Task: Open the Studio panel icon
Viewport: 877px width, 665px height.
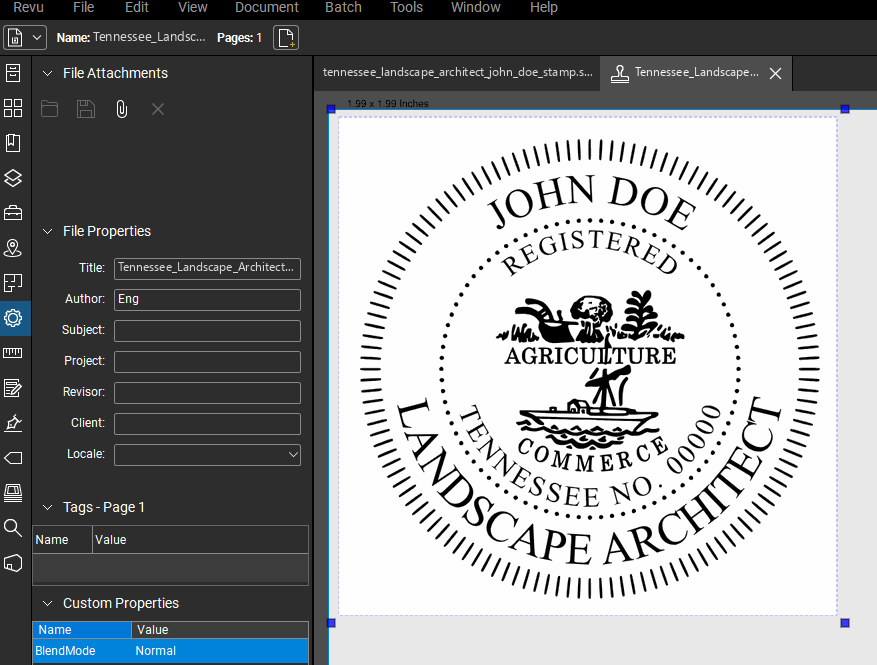Action: (x=13, y=493)
